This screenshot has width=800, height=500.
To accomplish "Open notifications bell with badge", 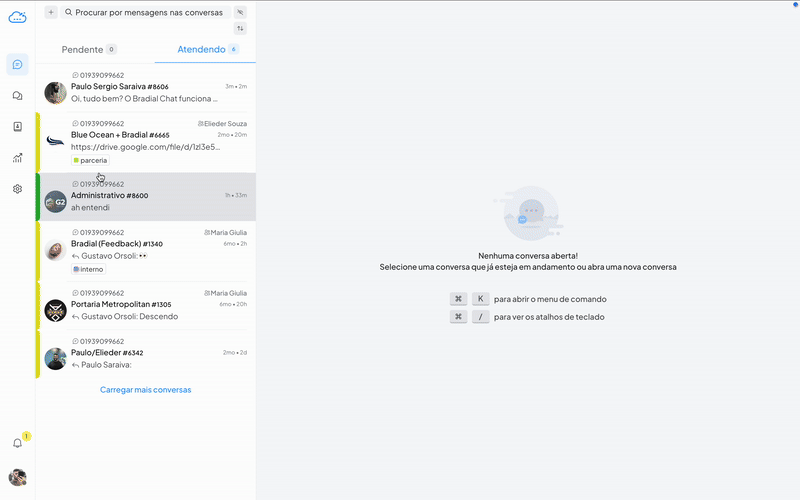I will coord(17,442).
